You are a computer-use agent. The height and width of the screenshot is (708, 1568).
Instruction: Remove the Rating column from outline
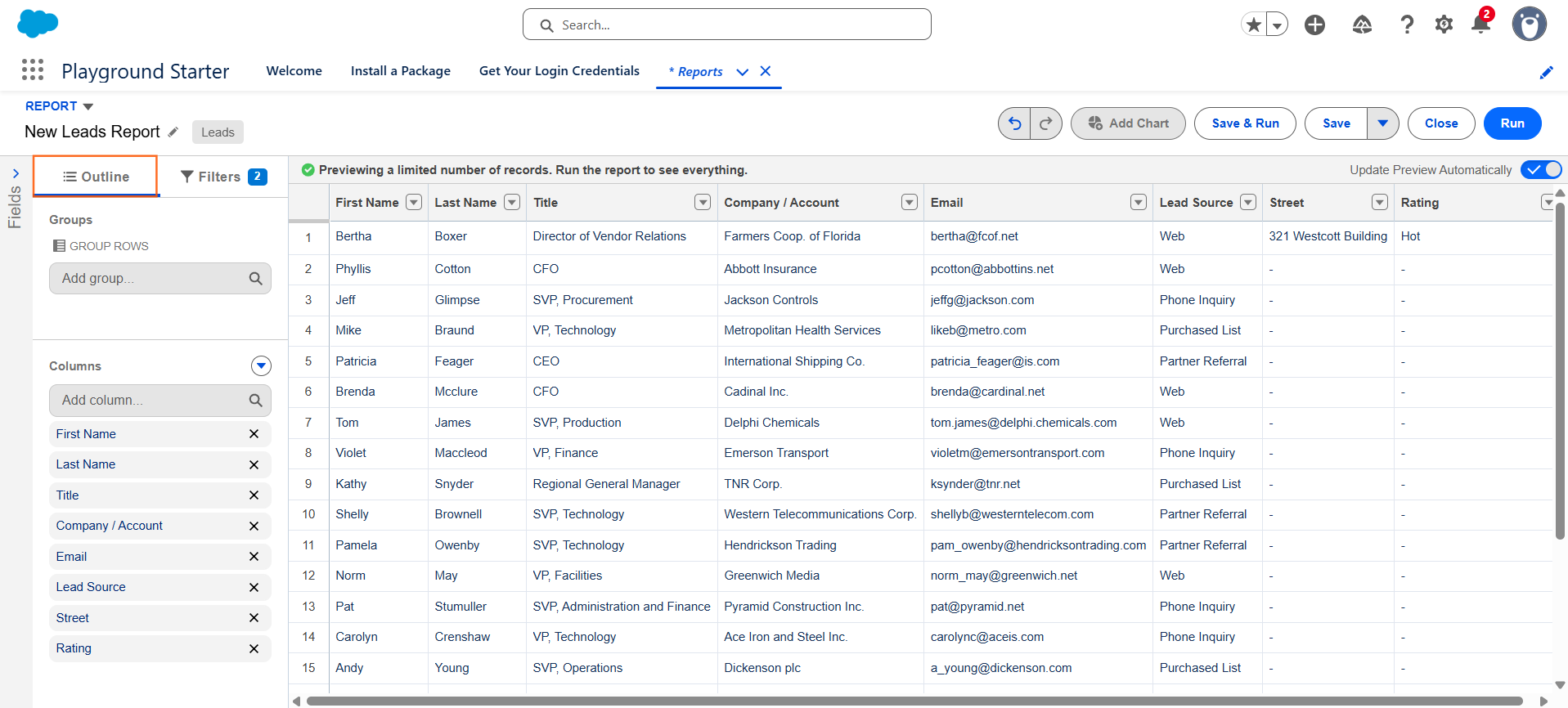(x=254, y=648)
